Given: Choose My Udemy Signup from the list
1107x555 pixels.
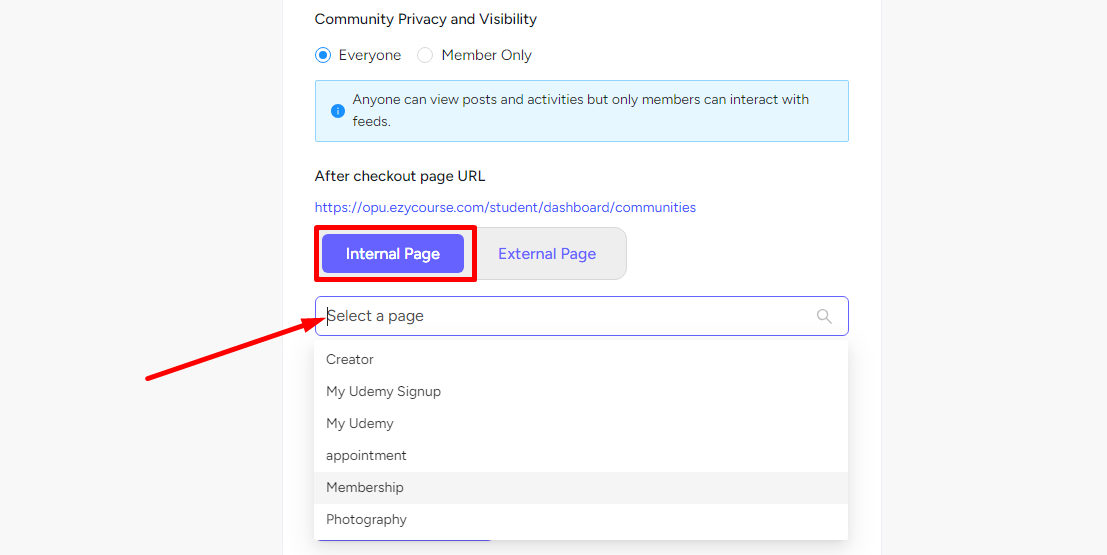Looking at the screenshot, I should click(x=581, y=391).
